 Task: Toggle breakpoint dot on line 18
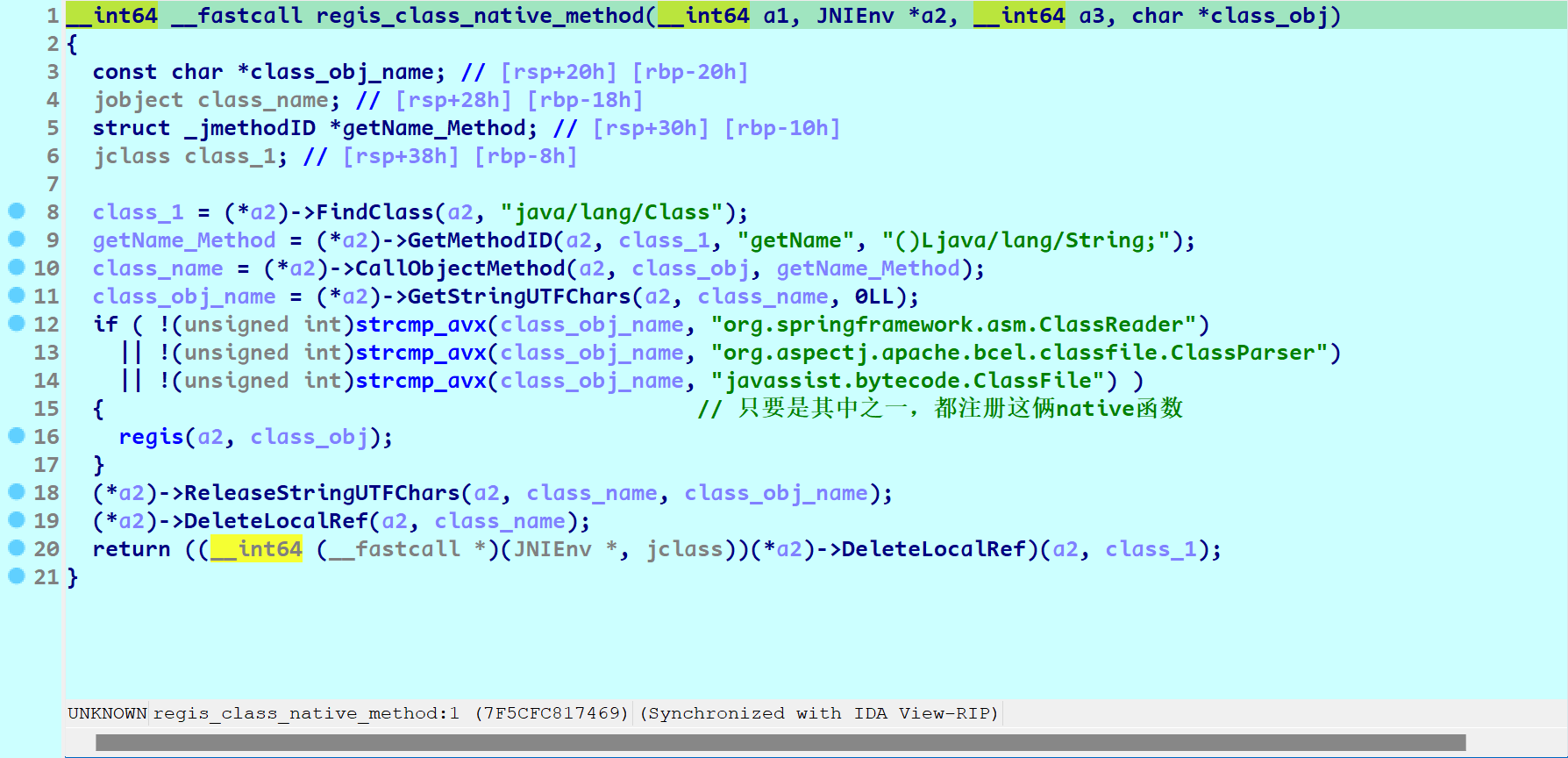tap(16, 491)
